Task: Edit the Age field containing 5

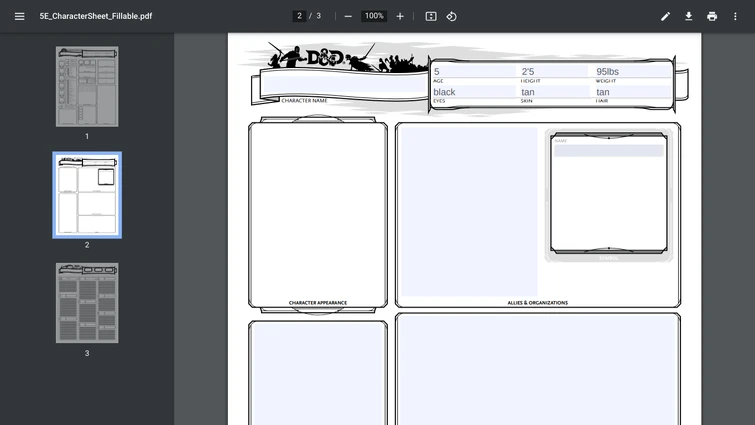Action: 474,71
